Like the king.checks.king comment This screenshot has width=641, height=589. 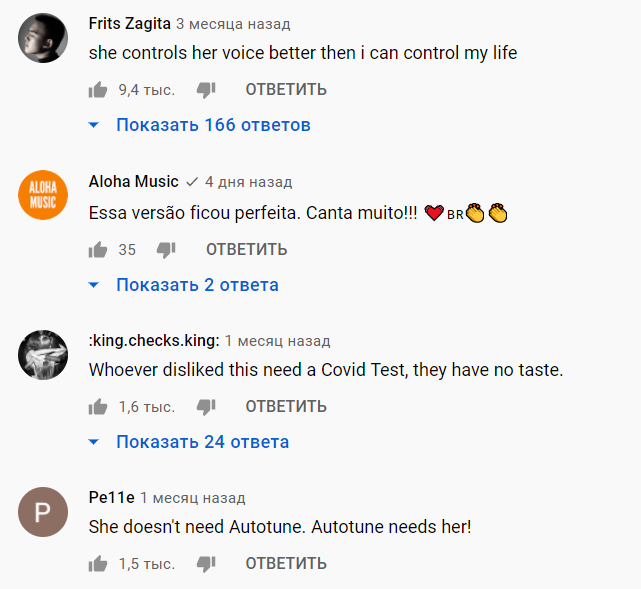click(x=98, y=407)
